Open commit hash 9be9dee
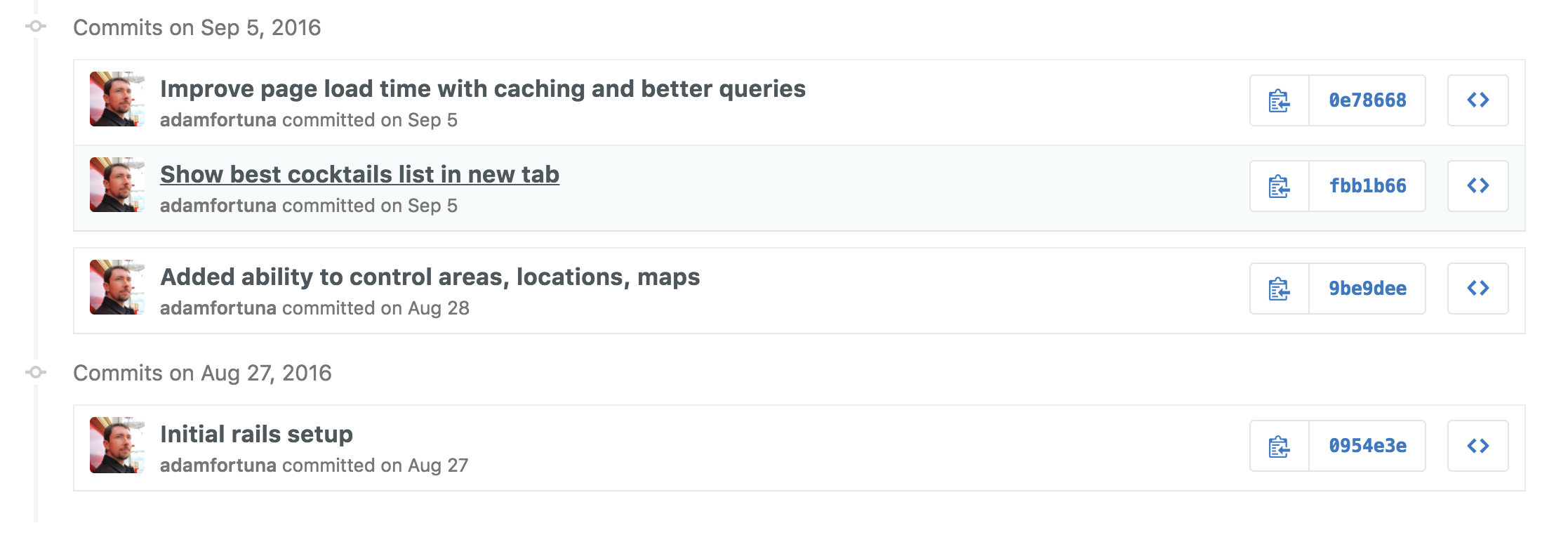This screenshot has width=1568, height=542. click(x=1367, y=289)
